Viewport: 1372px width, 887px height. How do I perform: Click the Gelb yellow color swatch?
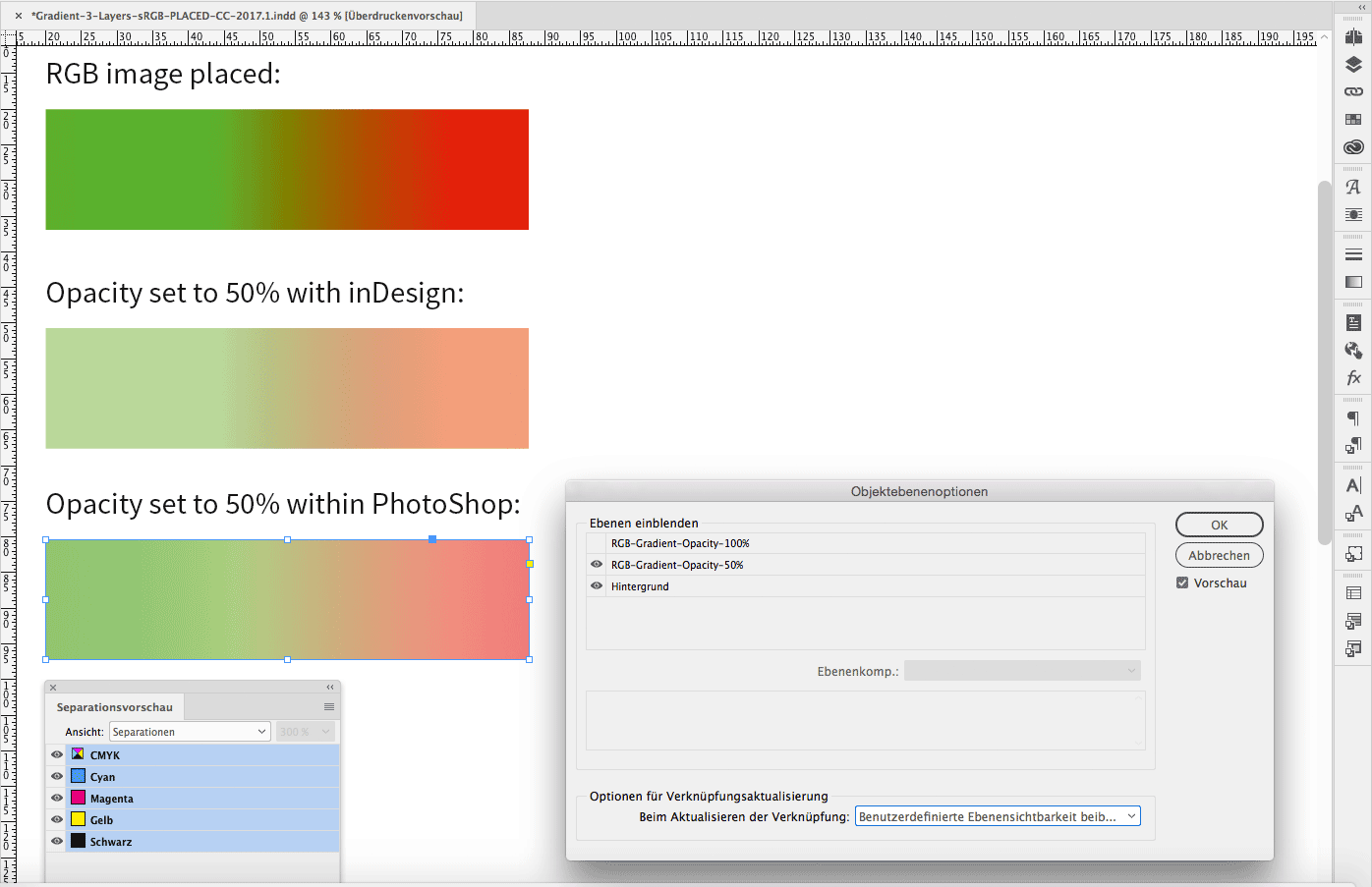click(78, 819)
